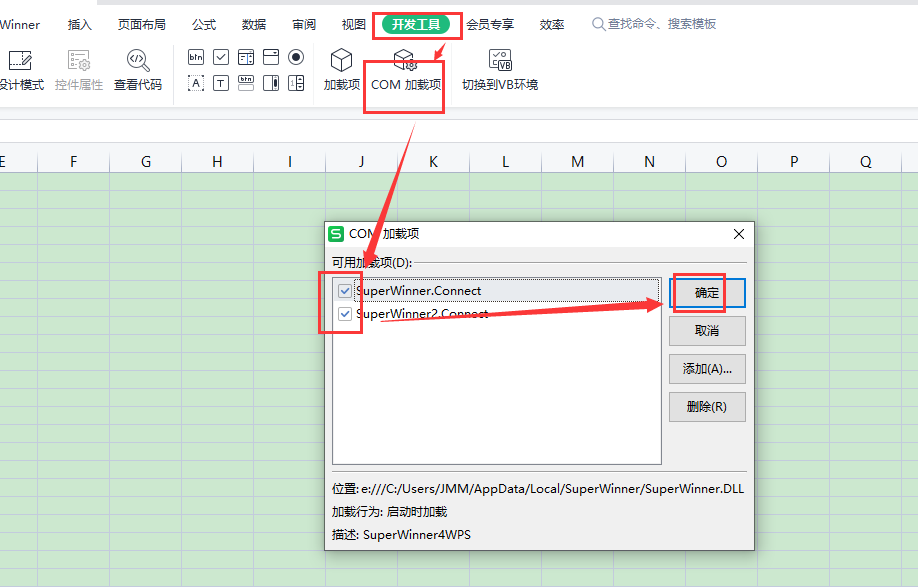
Task: Select column M header
Action: [x=577, y=162]
